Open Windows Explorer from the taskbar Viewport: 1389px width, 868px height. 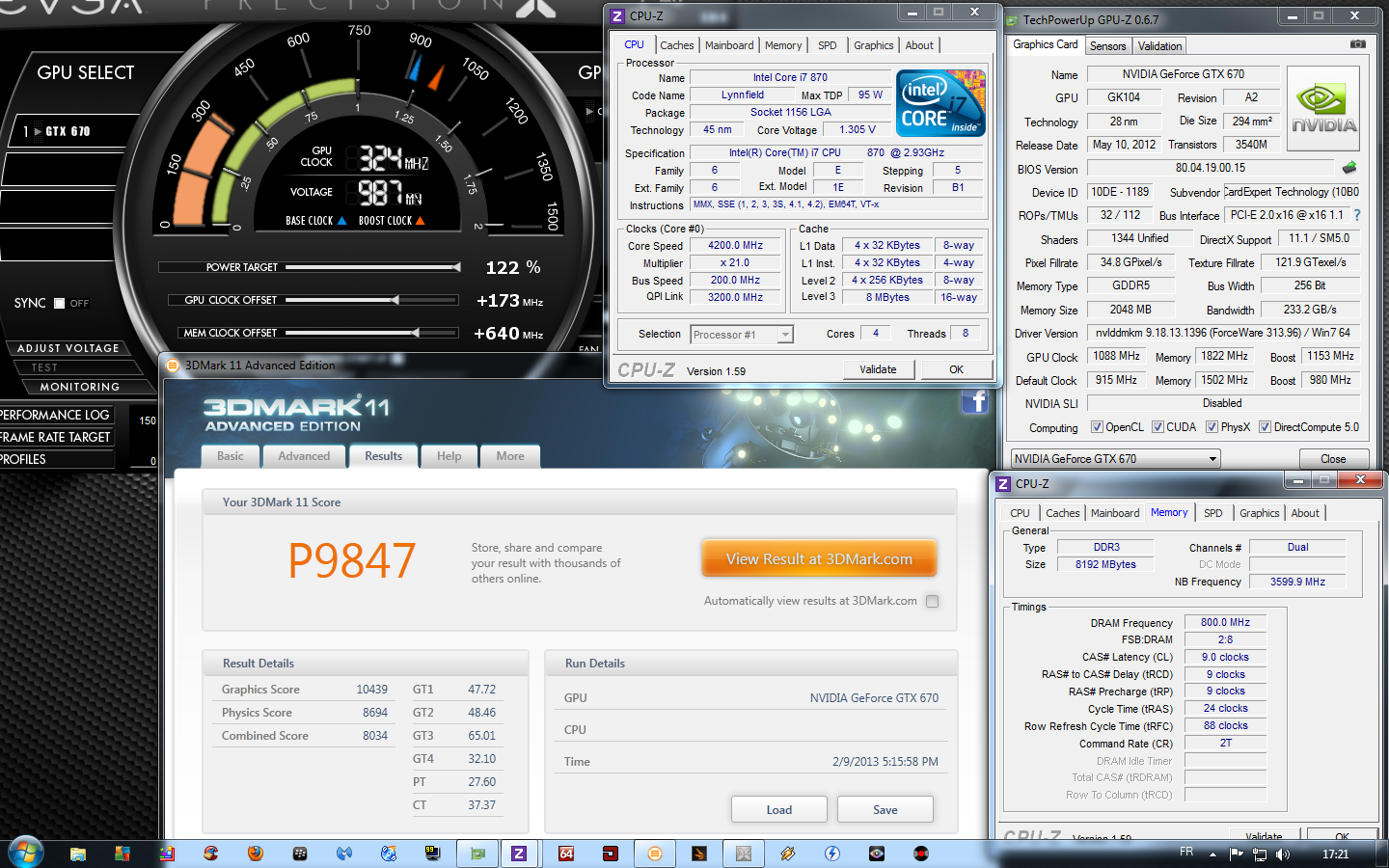pos(78,854)
